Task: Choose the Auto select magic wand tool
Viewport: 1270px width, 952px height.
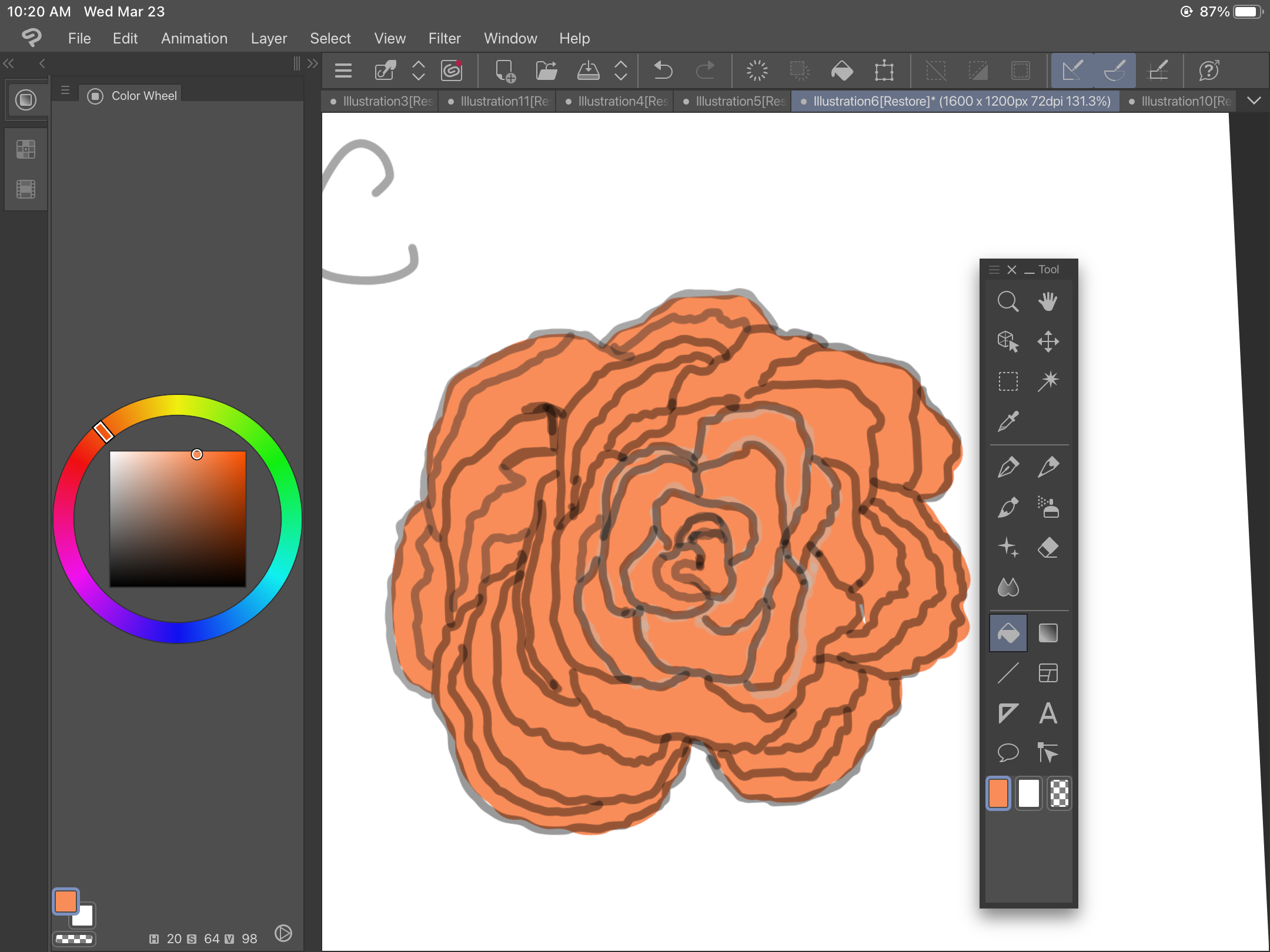Action: coord(1048,381)
